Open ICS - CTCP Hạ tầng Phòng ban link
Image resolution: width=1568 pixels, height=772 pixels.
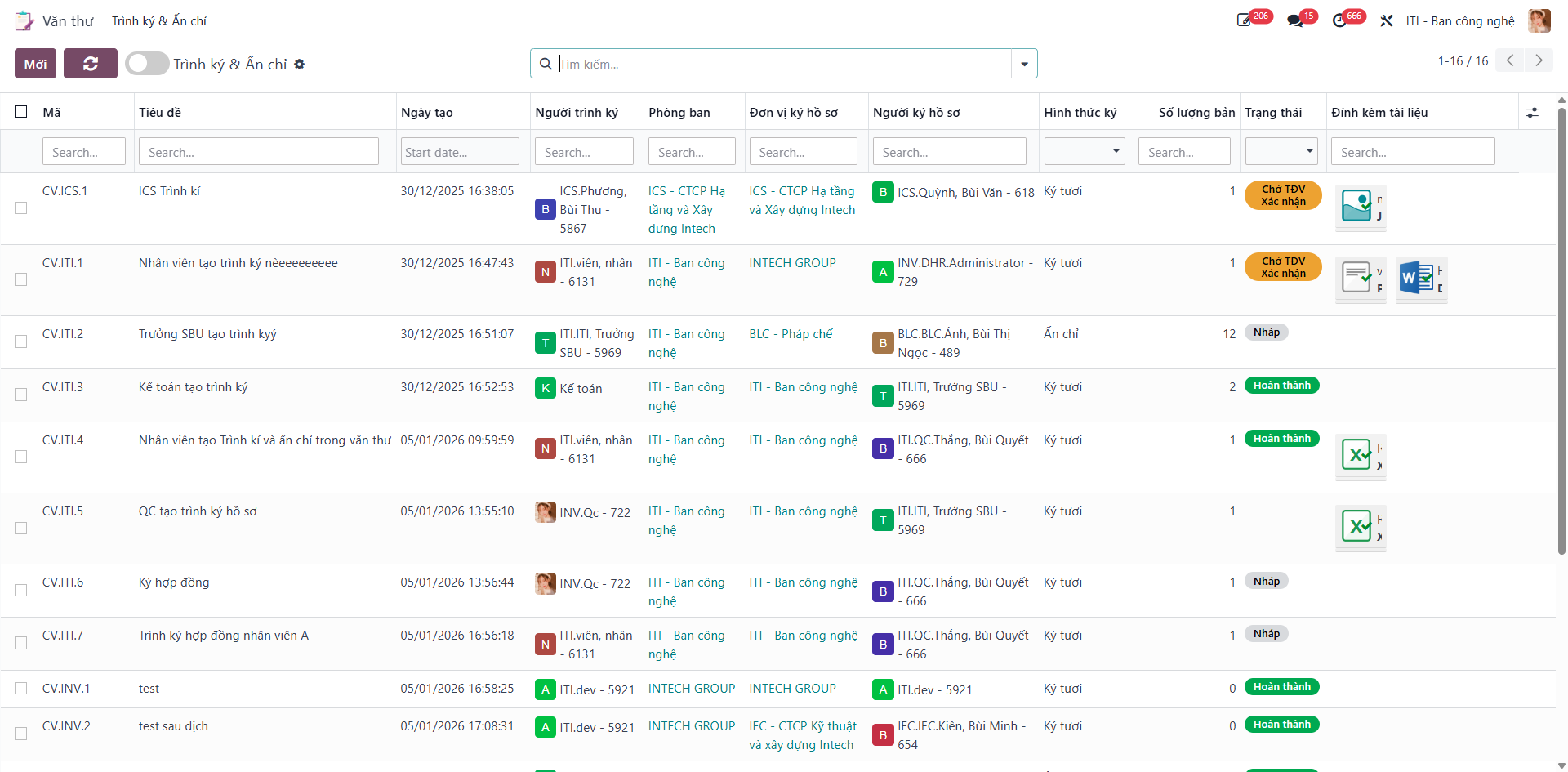point(687,210)
